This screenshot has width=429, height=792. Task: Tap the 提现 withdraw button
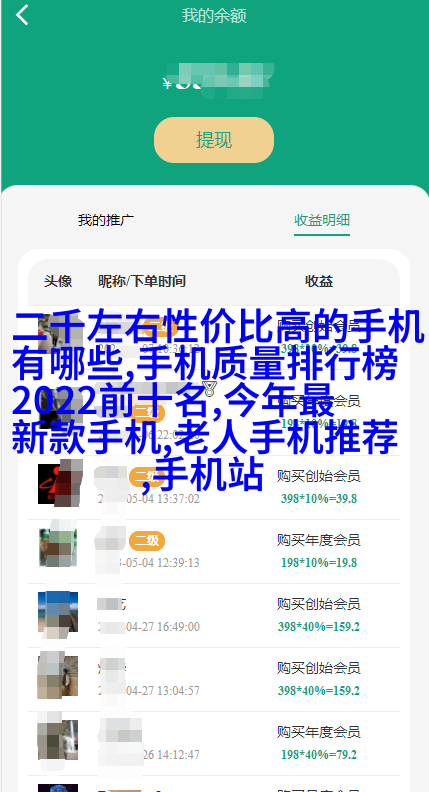214,140
